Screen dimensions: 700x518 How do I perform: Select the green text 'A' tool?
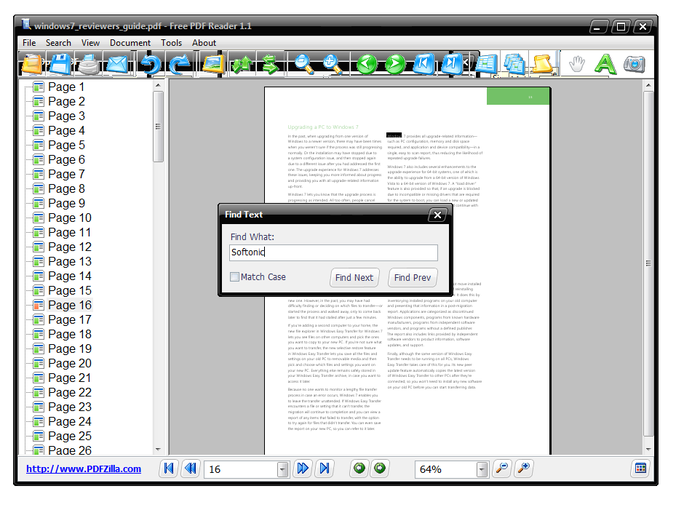click(x=605, y=65)
